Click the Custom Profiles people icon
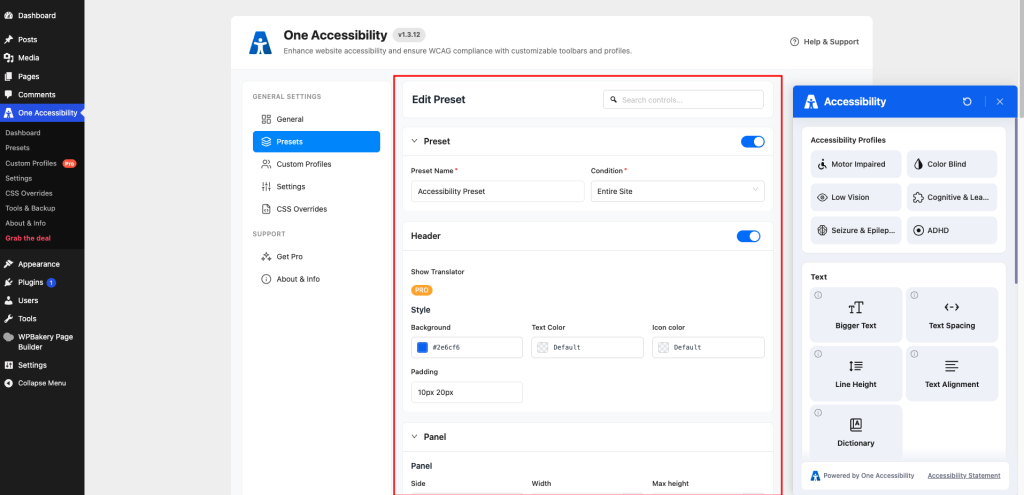 tap(266, 164)
